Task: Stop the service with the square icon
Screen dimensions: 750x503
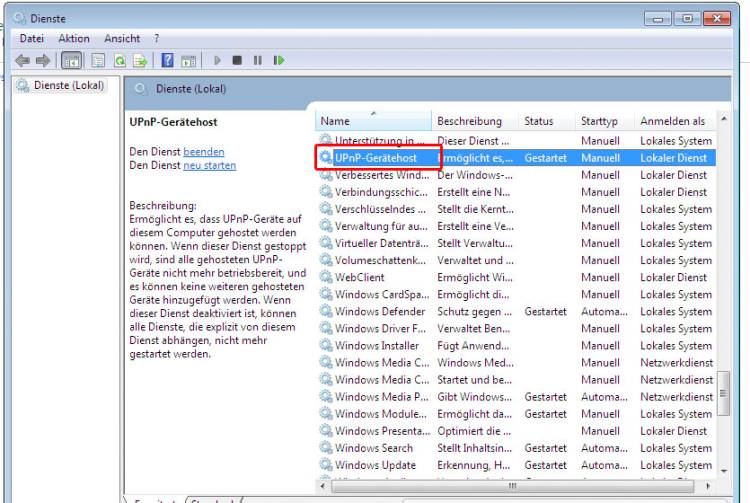Action: click(x=237, y=60)
